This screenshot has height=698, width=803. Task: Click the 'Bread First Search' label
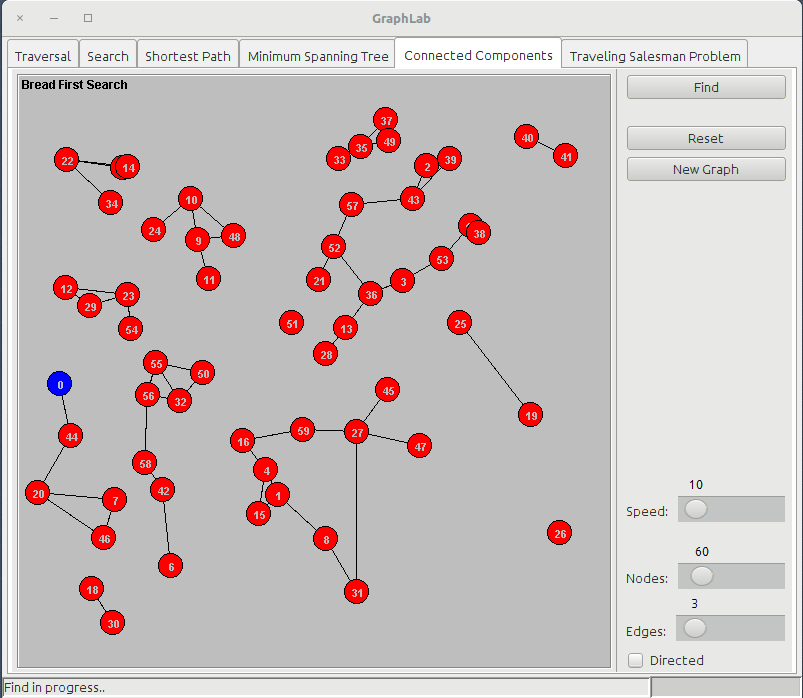74,84
